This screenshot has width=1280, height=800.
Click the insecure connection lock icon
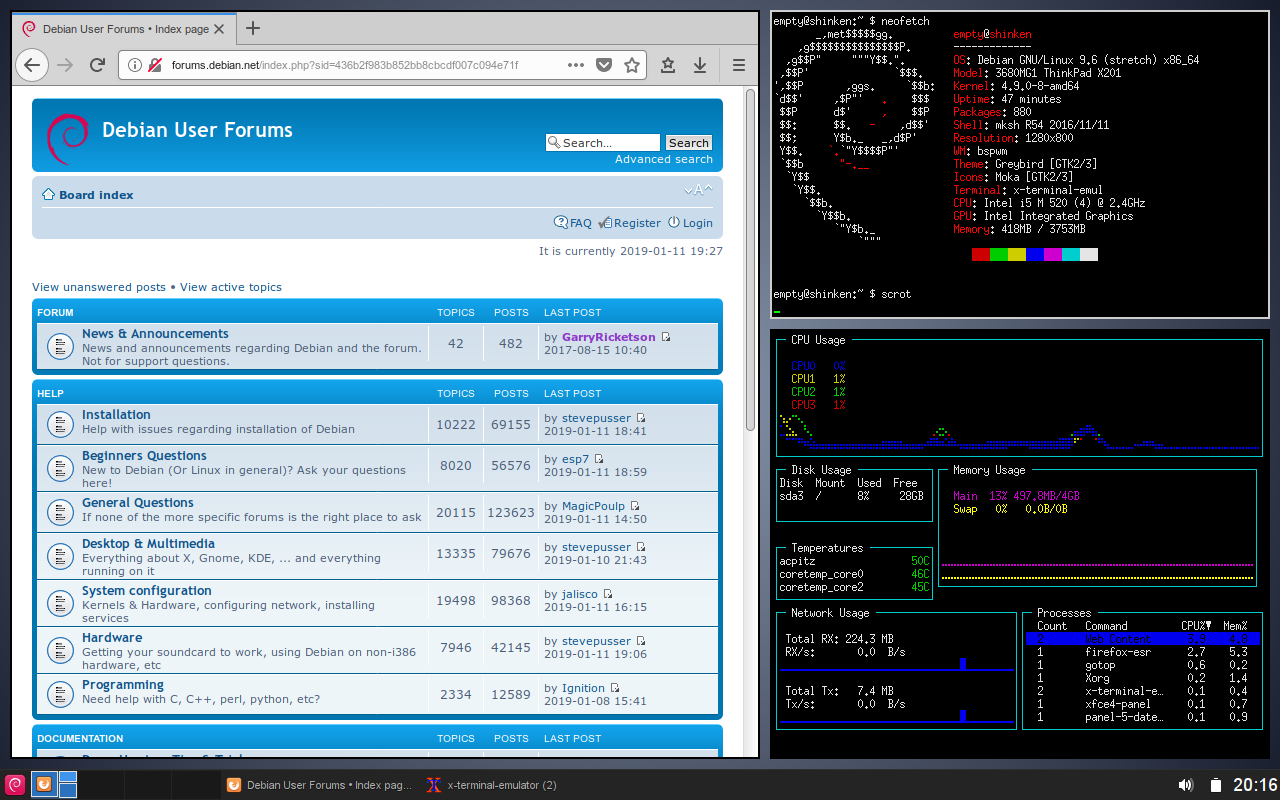tap(155, 65)
